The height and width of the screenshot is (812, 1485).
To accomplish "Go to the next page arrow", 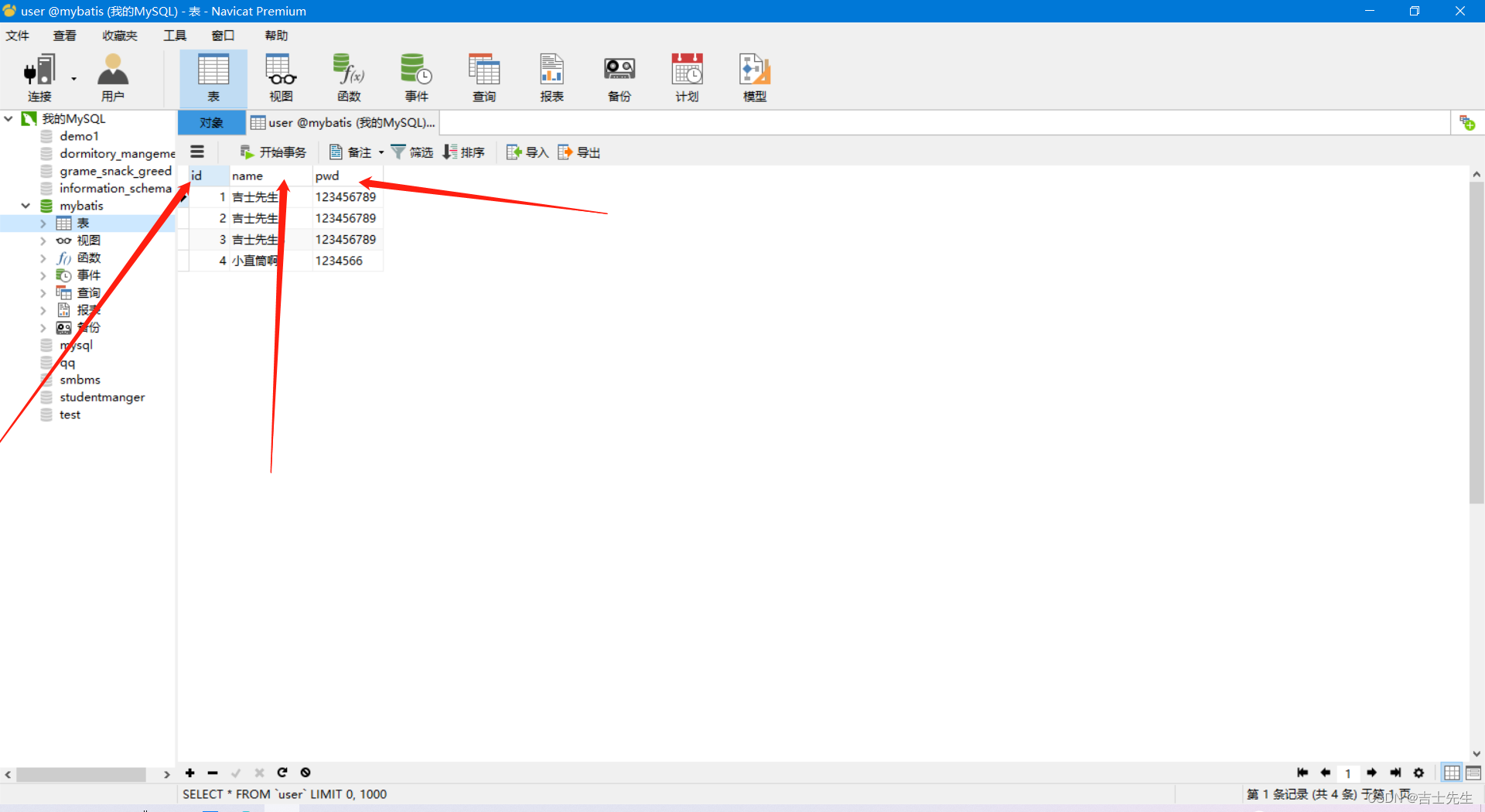I will tap(1371, 773).
